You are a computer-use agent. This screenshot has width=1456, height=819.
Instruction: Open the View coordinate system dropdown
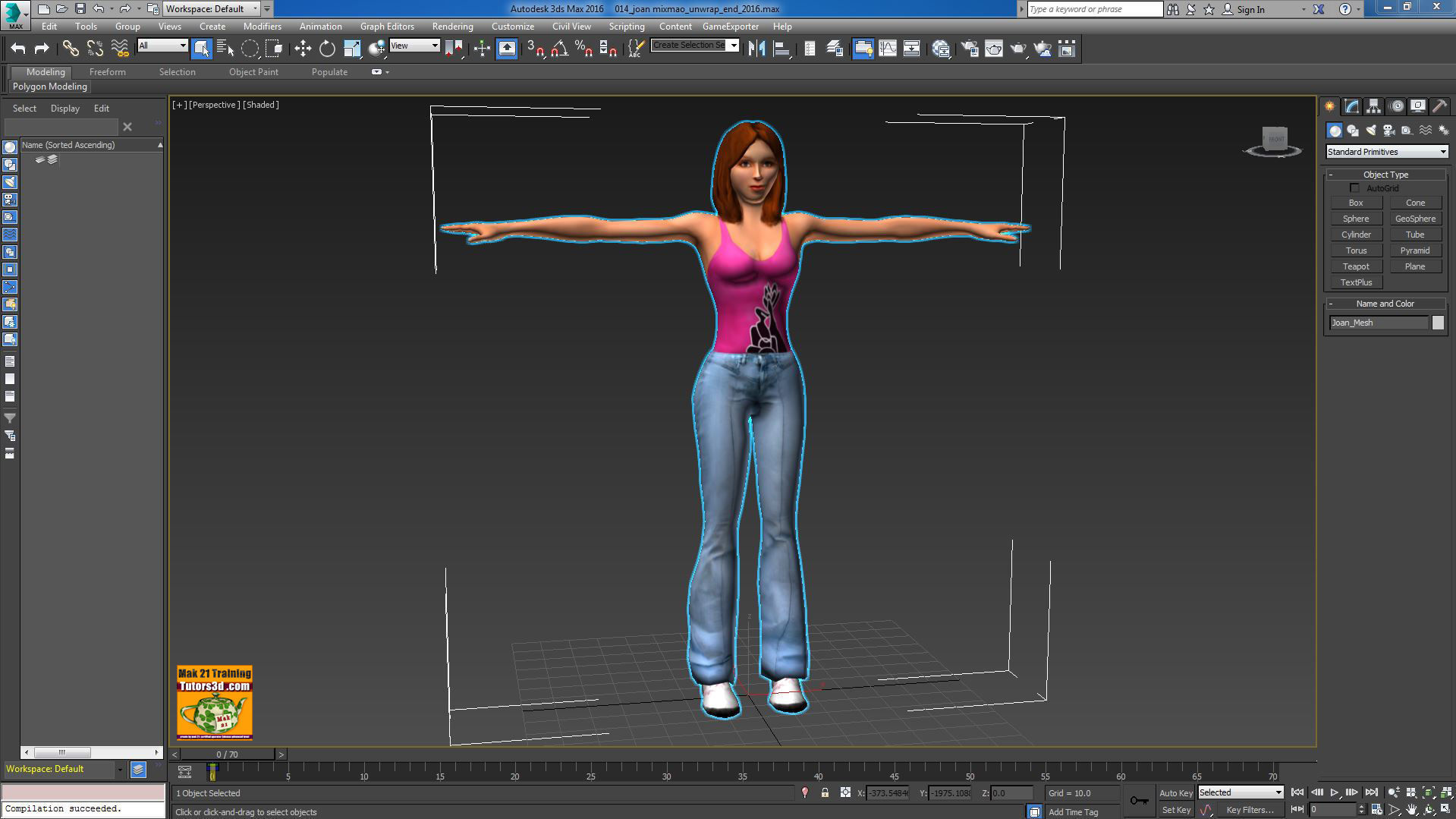click(414, 46)
